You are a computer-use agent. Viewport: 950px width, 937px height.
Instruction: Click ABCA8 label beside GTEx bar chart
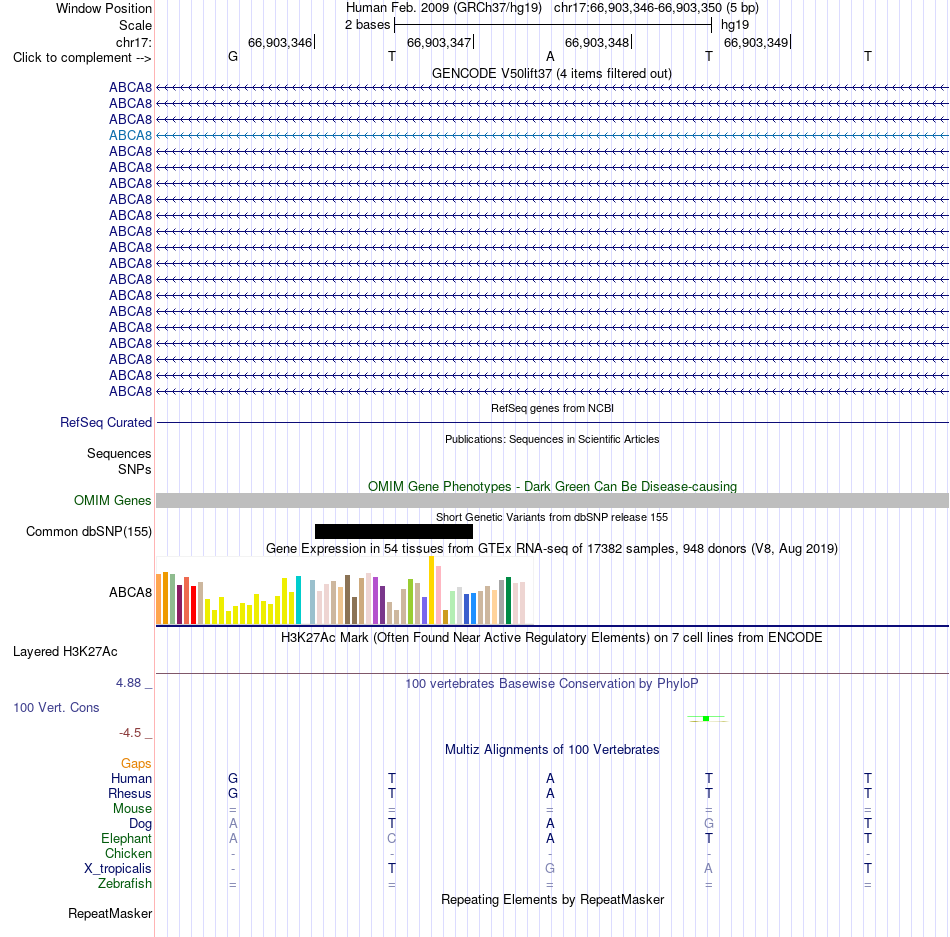130,592
